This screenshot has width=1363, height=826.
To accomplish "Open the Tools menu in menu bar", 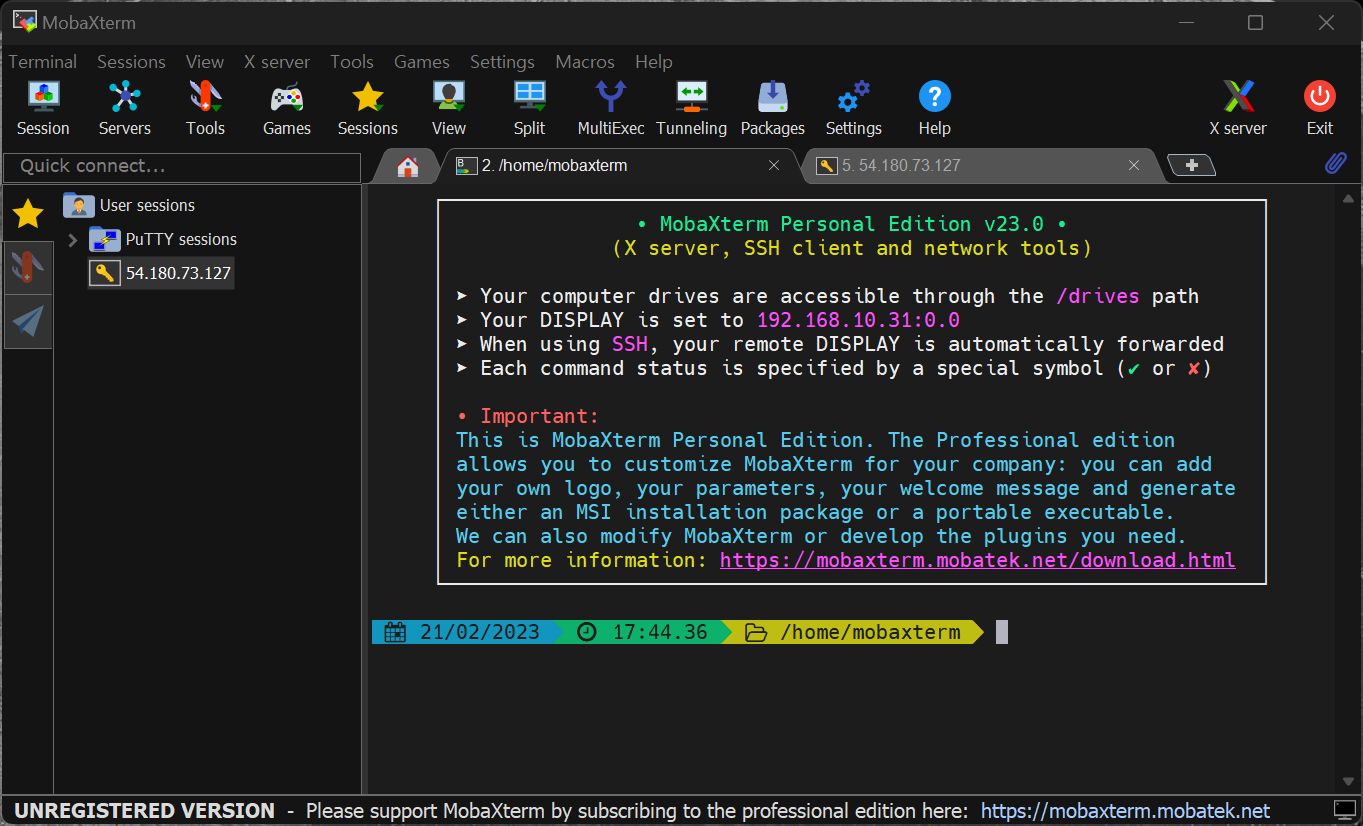I will tap(352, 62).
